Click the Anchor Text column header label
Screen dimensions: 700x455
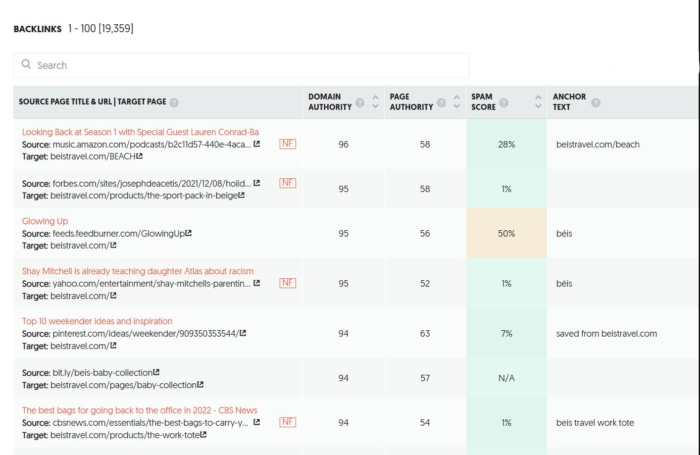[x=569, y=102]
